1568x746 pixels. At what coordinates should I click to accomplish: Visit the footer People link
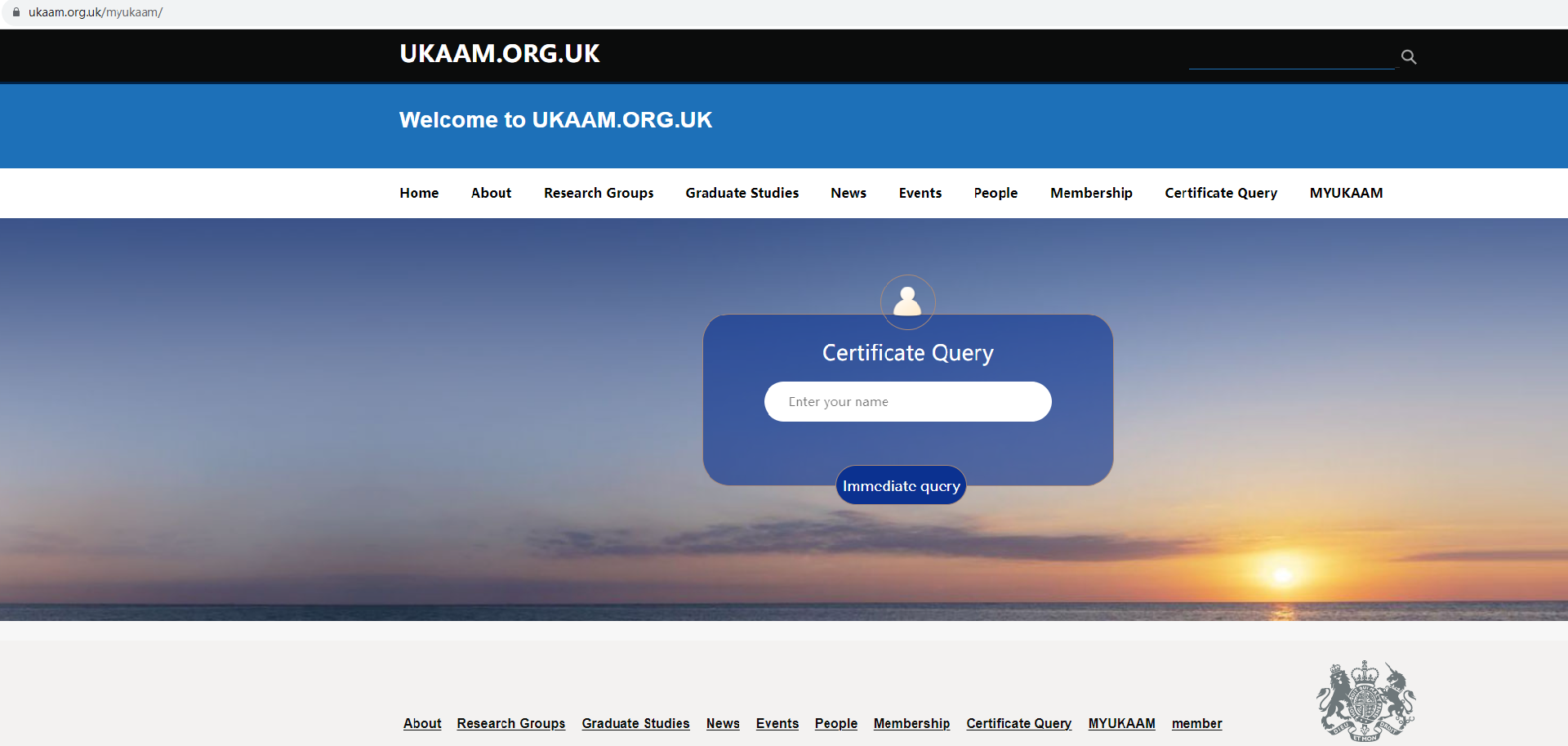point(836,723)
